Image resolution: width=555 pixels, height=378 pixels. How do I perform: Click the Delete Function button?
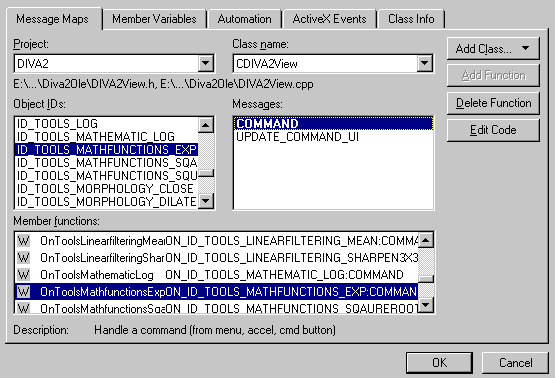pyautogui.click(x=493, y=103)
